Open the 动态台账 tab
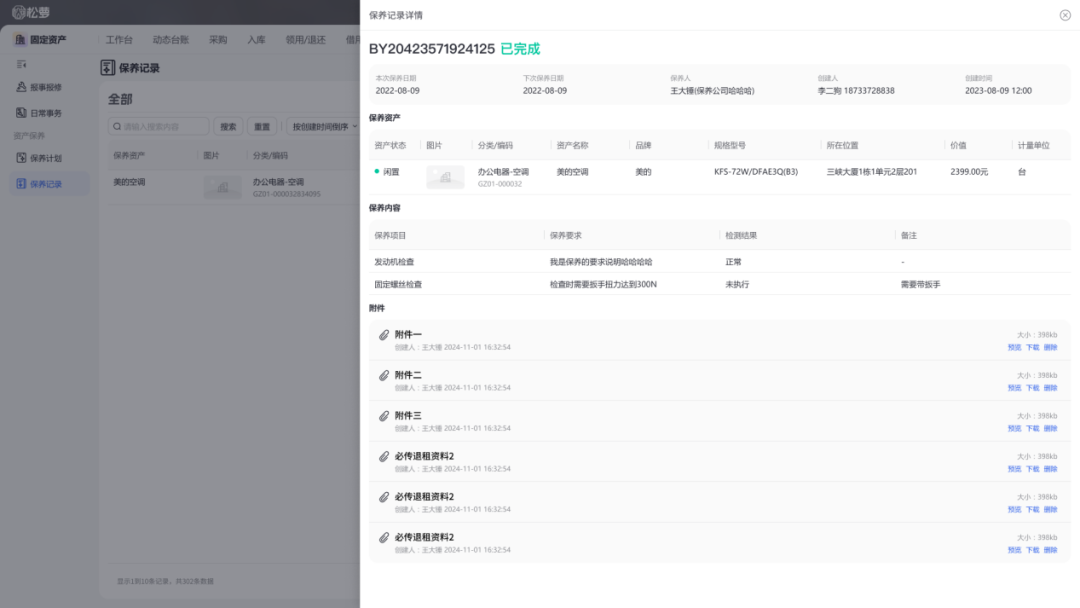1080x608 pixels. pyautogui.click(x=170, y=40)
